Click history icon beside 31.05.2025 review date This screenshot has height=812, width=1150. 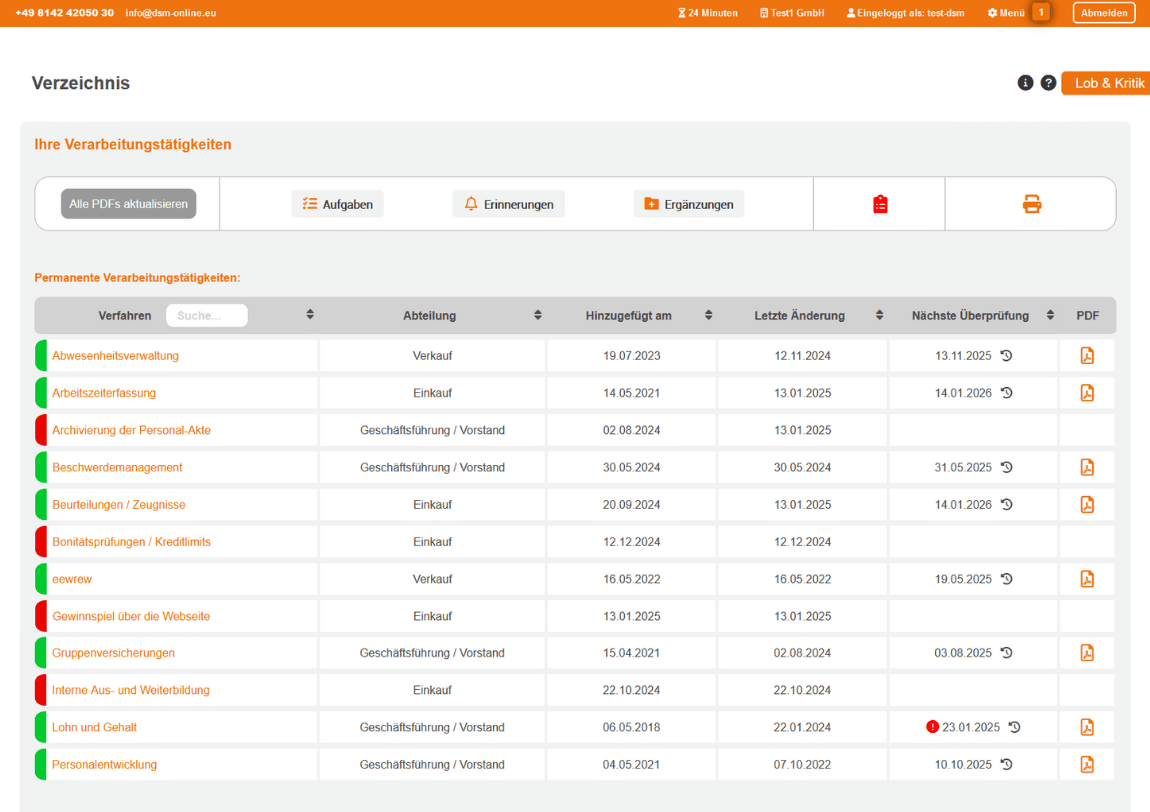pyautogui.click(x=1007, y=467)
